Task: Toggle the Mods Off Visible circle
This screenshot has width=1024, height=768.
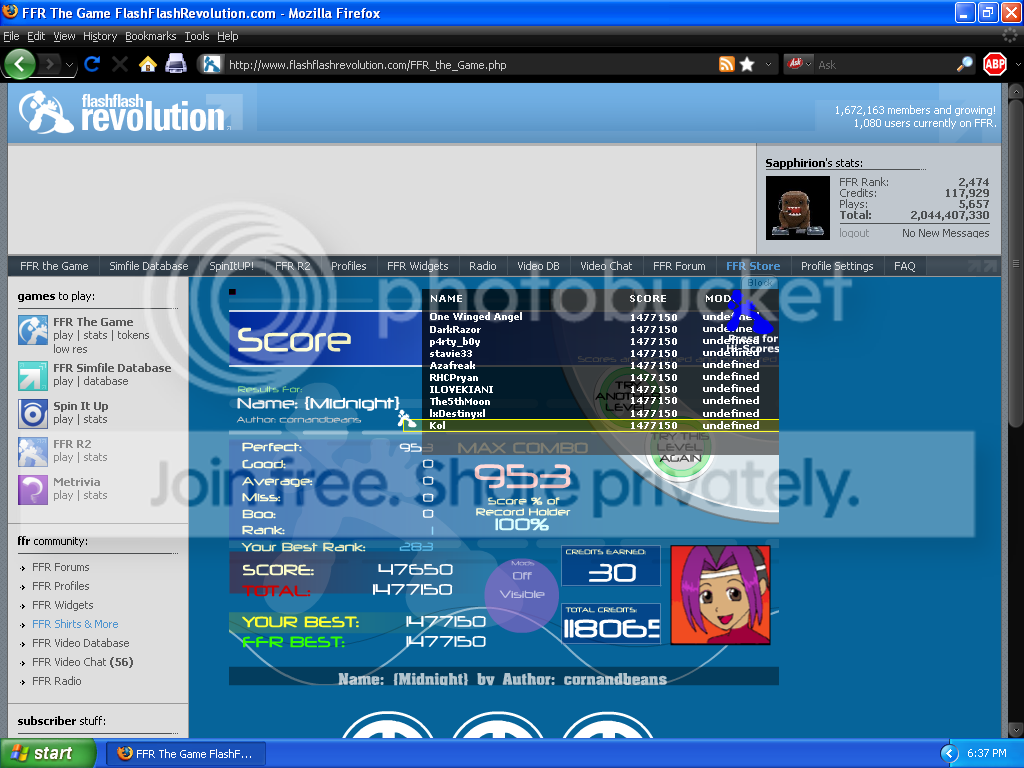Action: 521,585
